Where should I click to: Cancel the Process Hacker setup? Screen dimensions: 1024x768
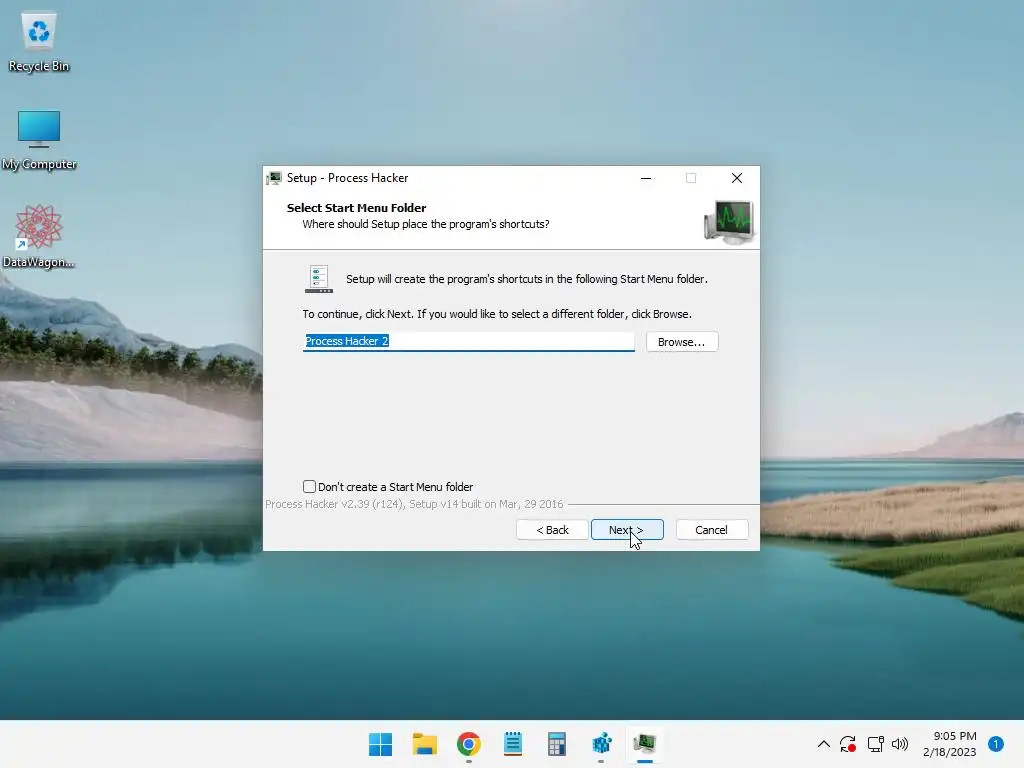click(712, 530)
